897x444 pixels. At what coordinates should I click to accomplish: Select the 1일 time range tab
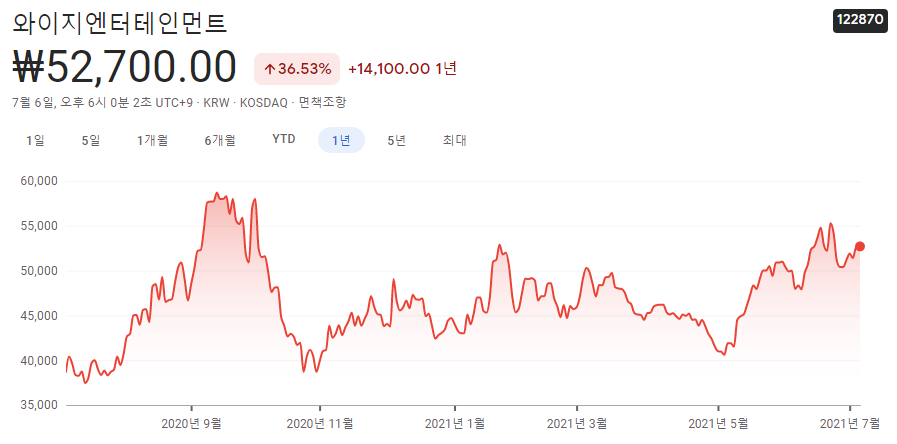[35, 140]
